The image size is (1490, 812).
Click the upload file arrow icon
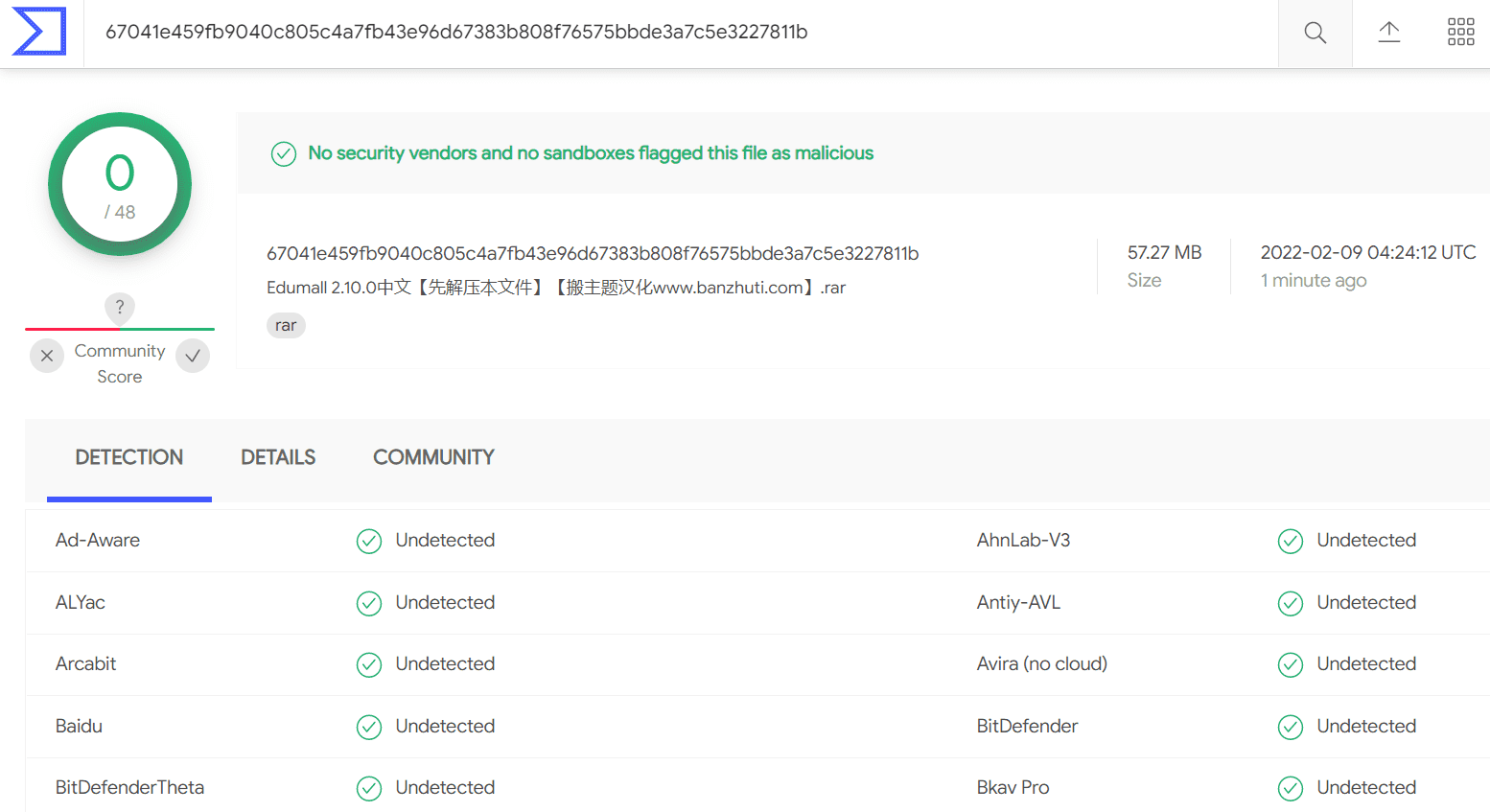(1389, 33)
